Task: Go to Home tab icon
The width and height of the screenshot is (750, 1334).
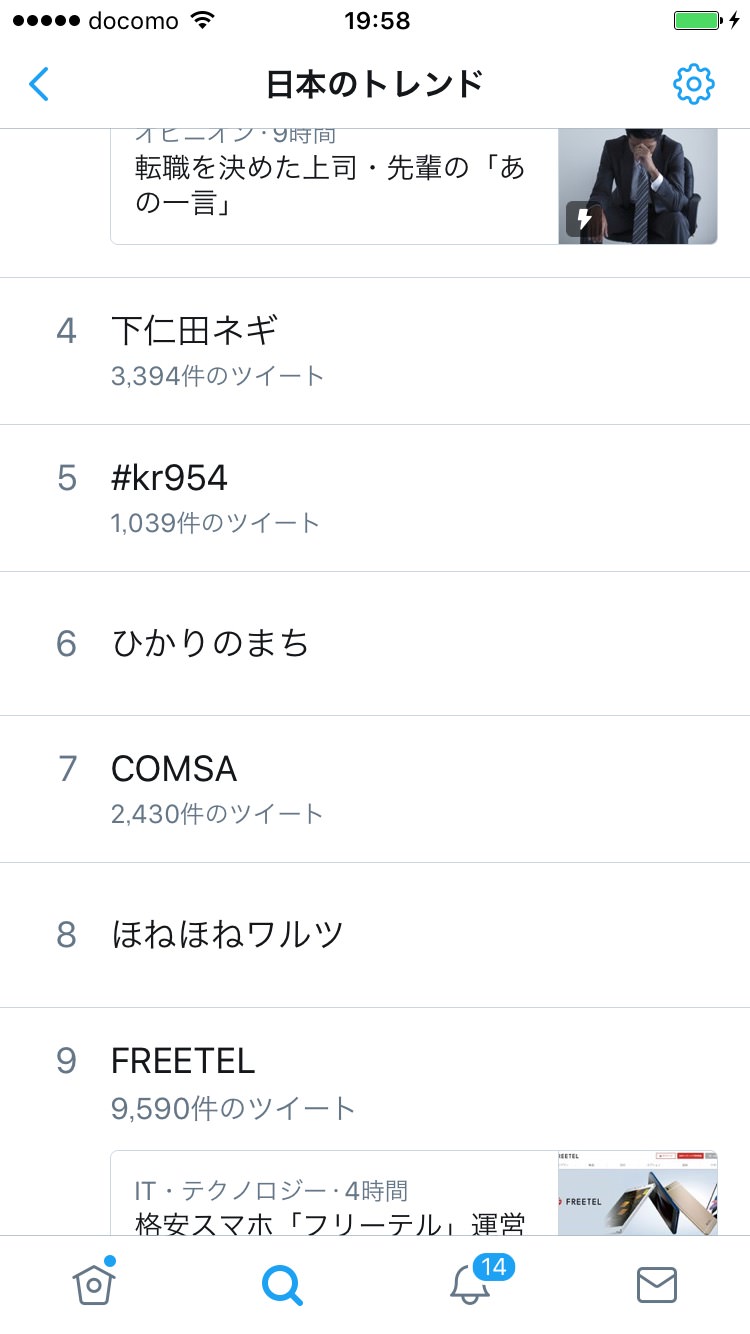Action: (94, 1284)
